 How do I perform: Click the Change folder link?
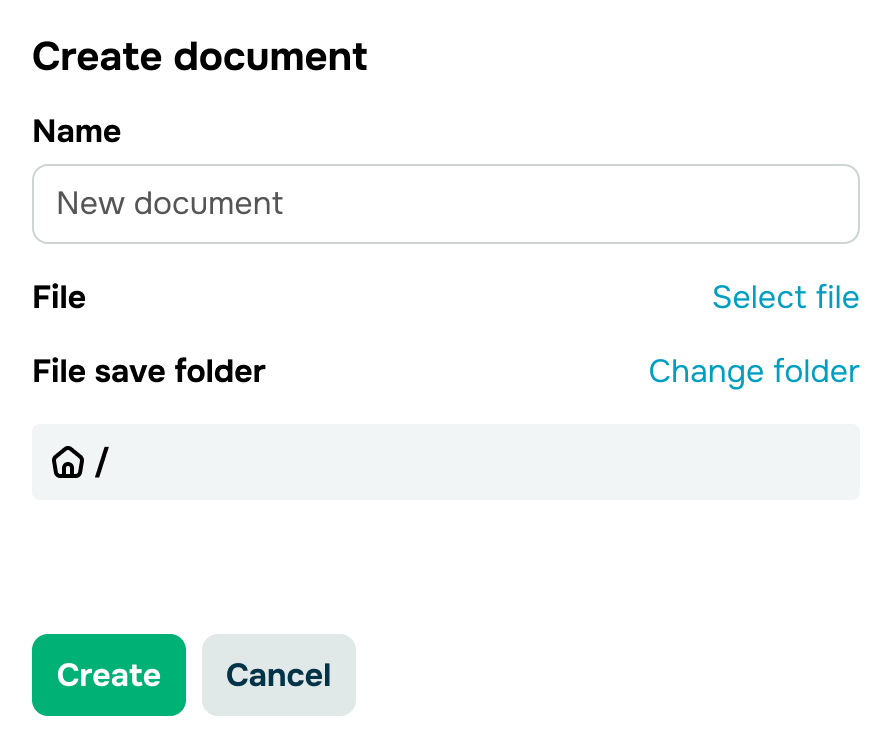coord(754,371)
